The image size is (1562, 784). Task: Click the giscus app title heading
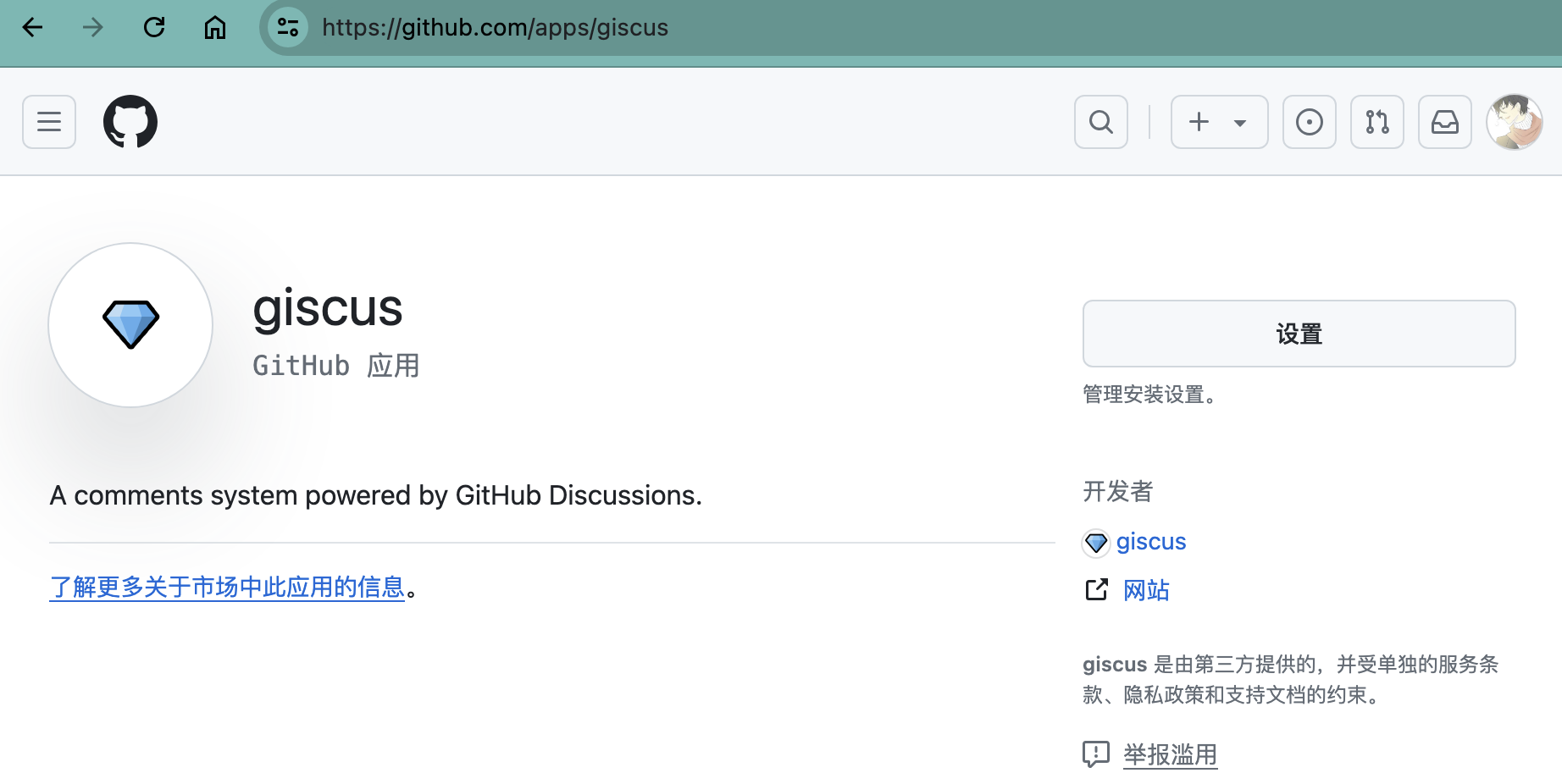point(328,308)
